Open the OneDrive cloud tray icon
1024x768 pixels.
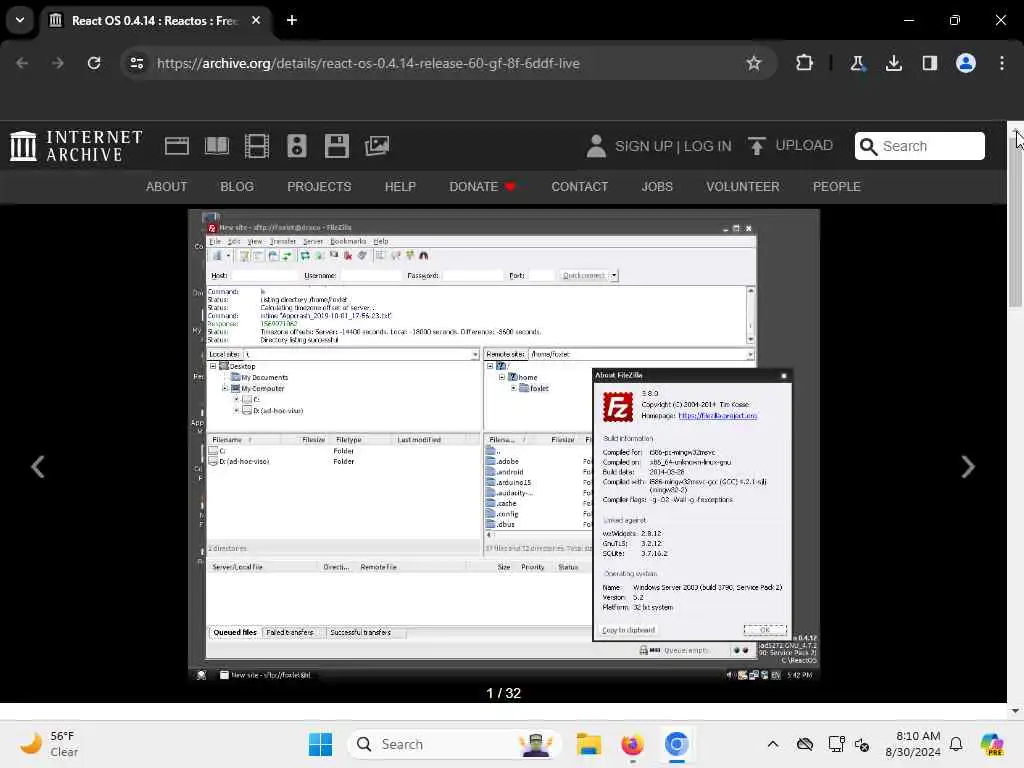(805, 744)
